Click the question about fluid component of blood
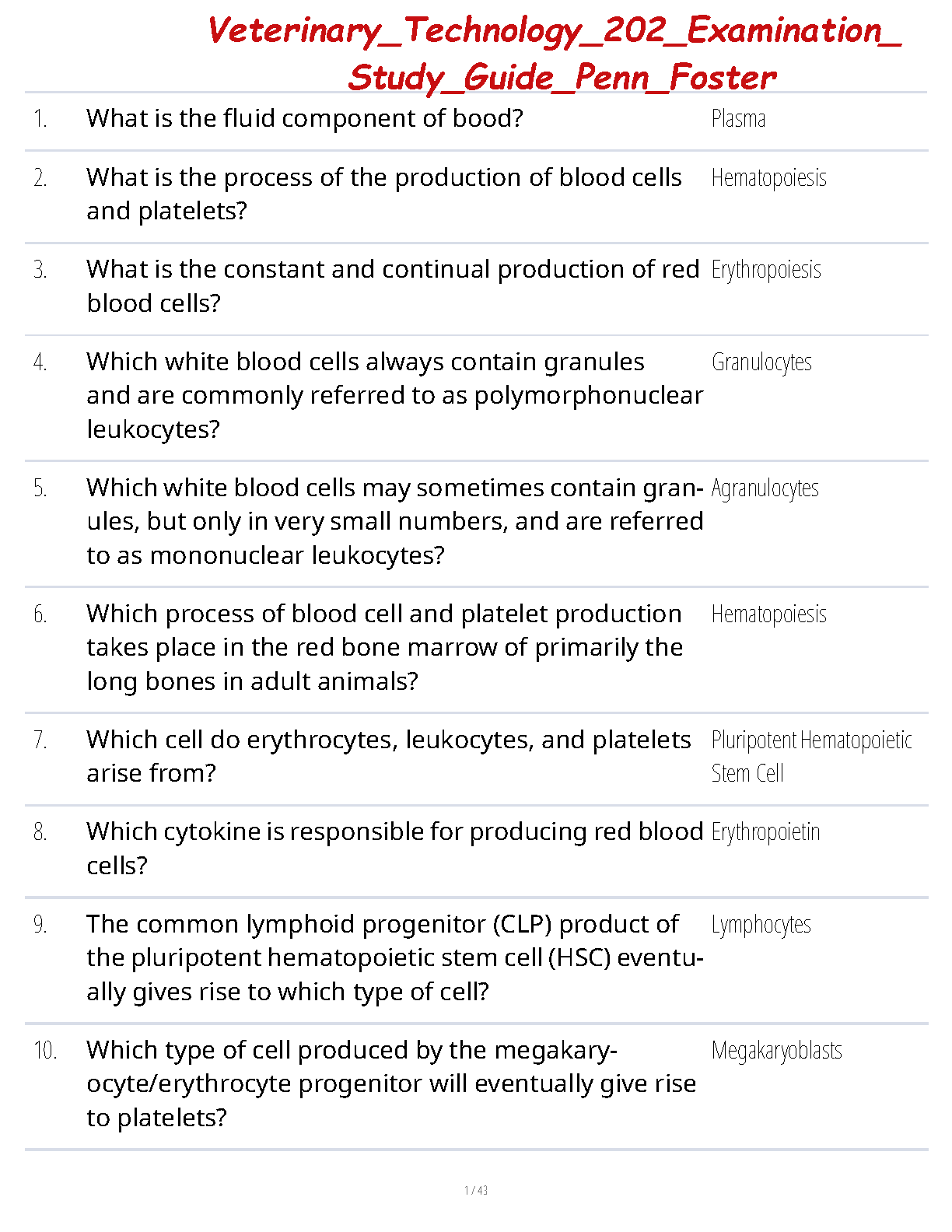952x1232 pixels. coord(305,118)
